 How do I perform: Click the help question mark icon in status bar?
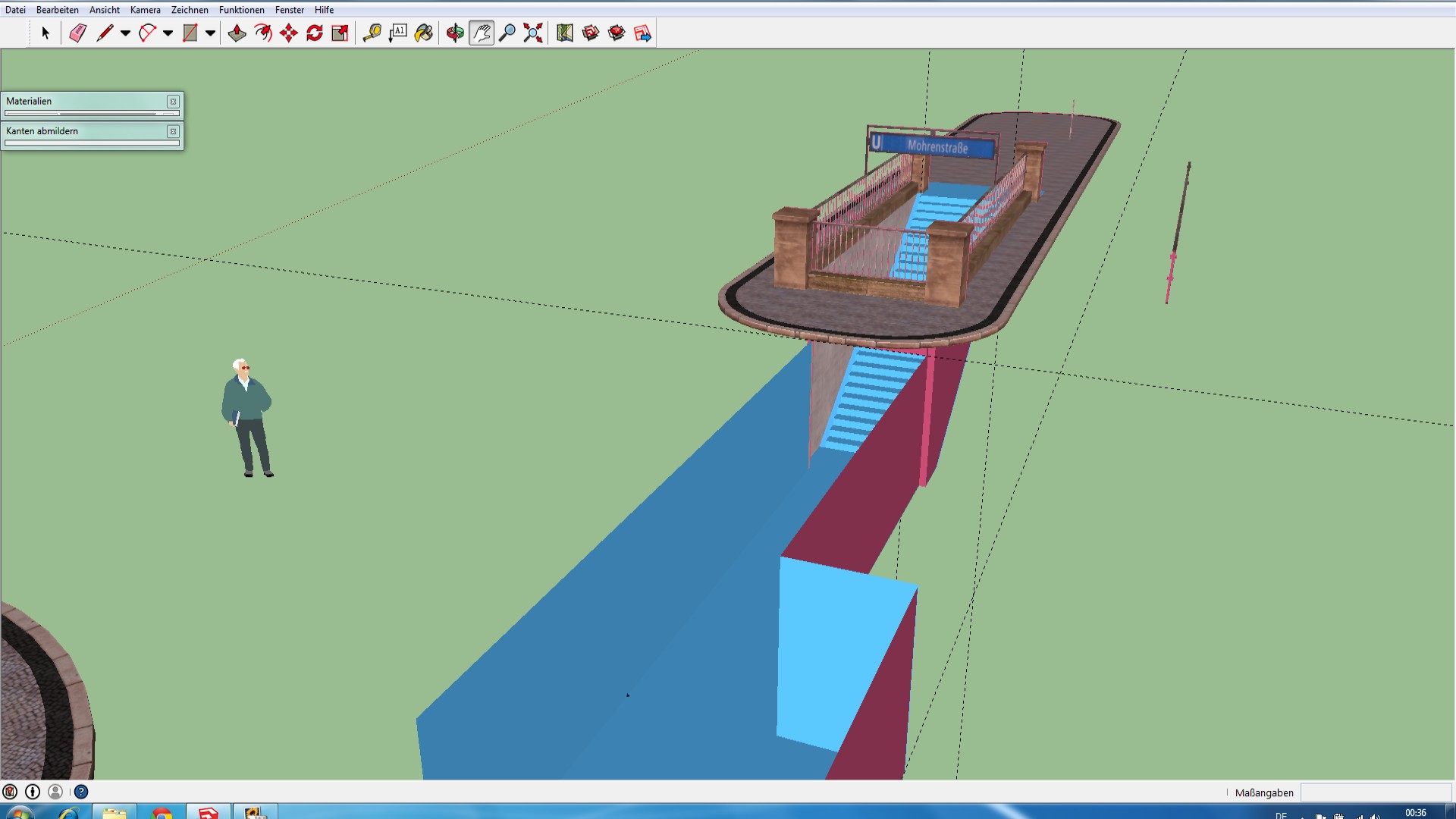click(x=81, y=792)
